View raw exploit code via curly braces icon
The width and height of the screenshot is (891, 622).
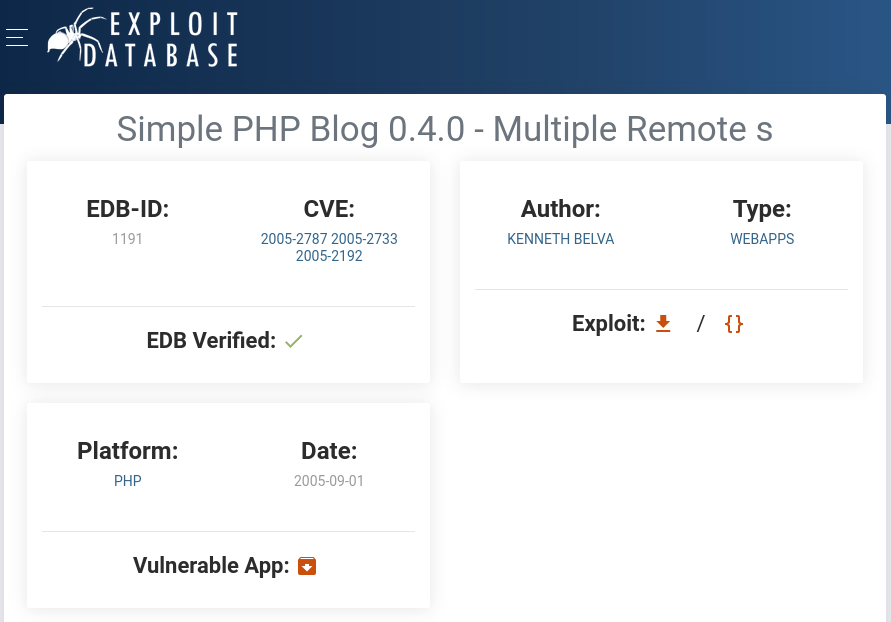tap(734, 324)
